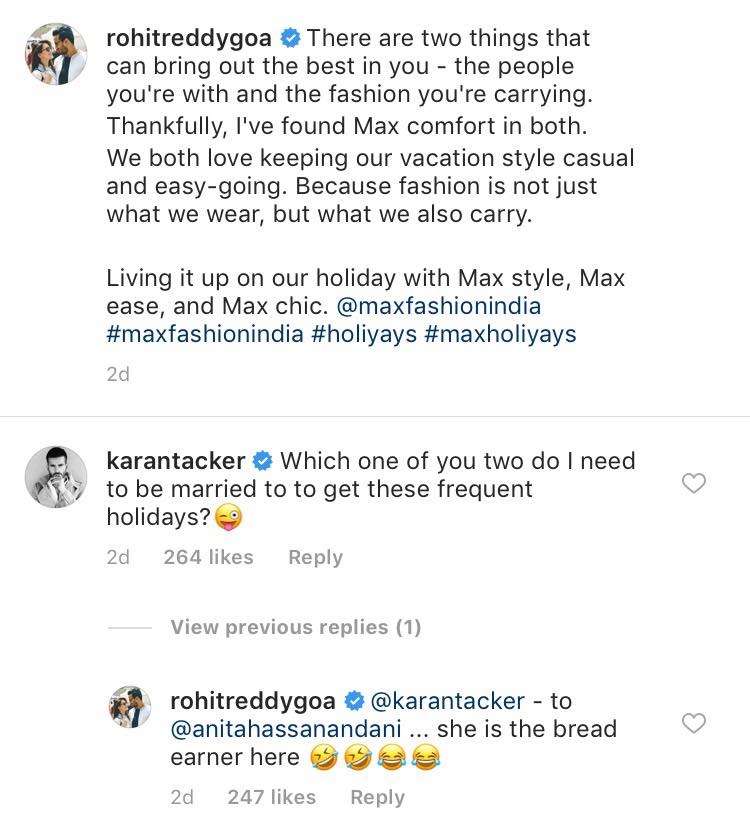Open the @karantacker mention in the reply
This screenshot has height=827, width=750.
pos(447,701)
